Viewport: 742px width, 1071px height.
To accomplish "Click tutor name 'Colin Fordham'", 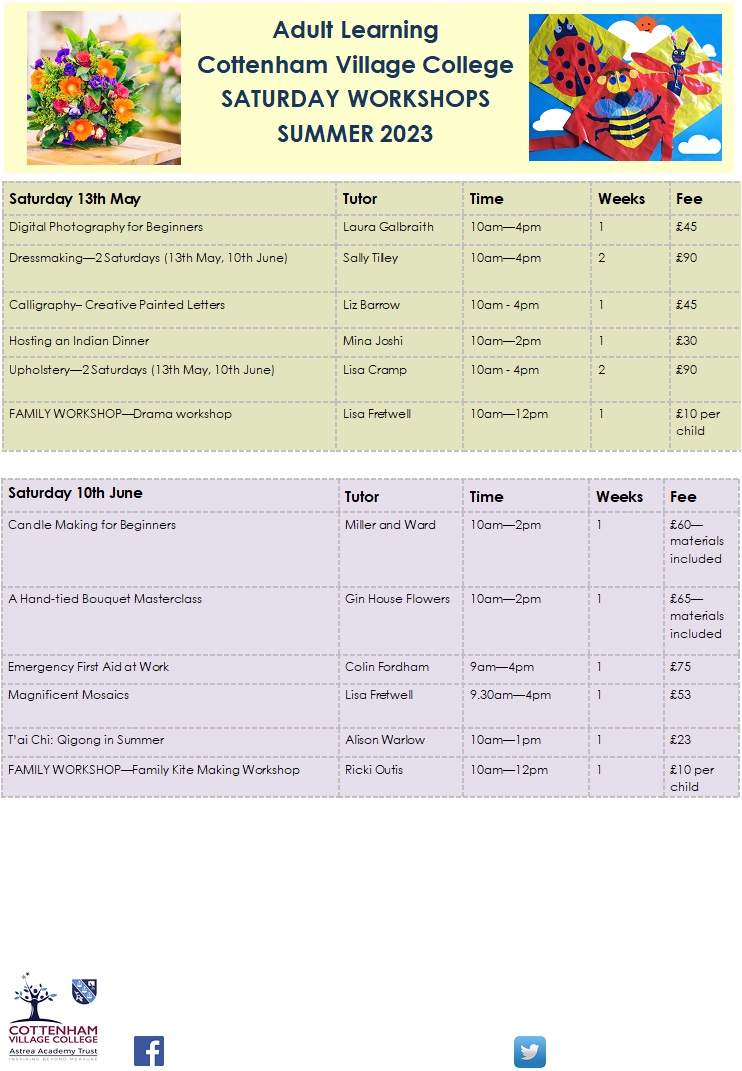I will click(x=387, y=667).
